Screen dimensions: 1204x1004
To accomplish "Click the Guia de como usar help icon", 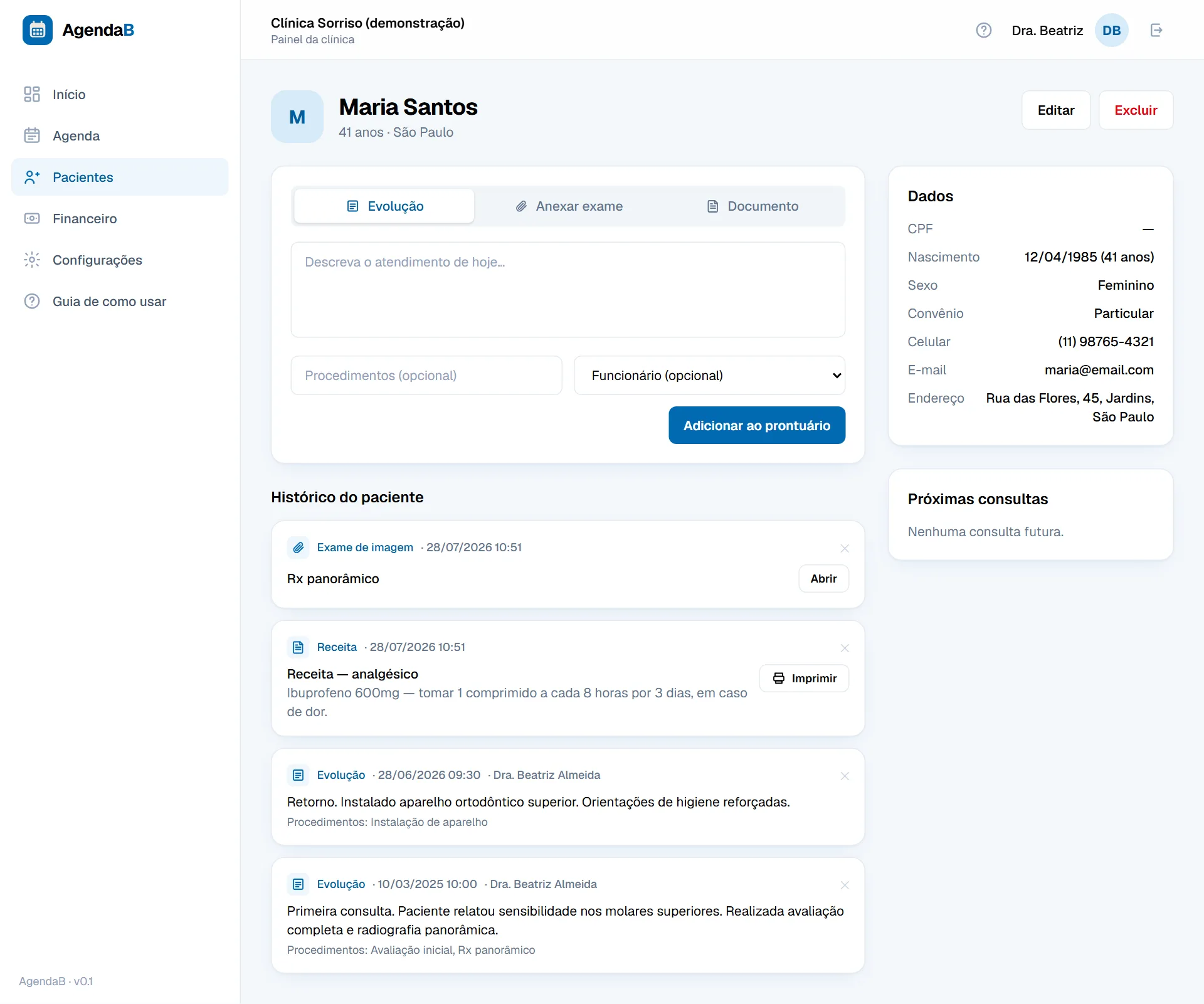I will pos(32,301).
